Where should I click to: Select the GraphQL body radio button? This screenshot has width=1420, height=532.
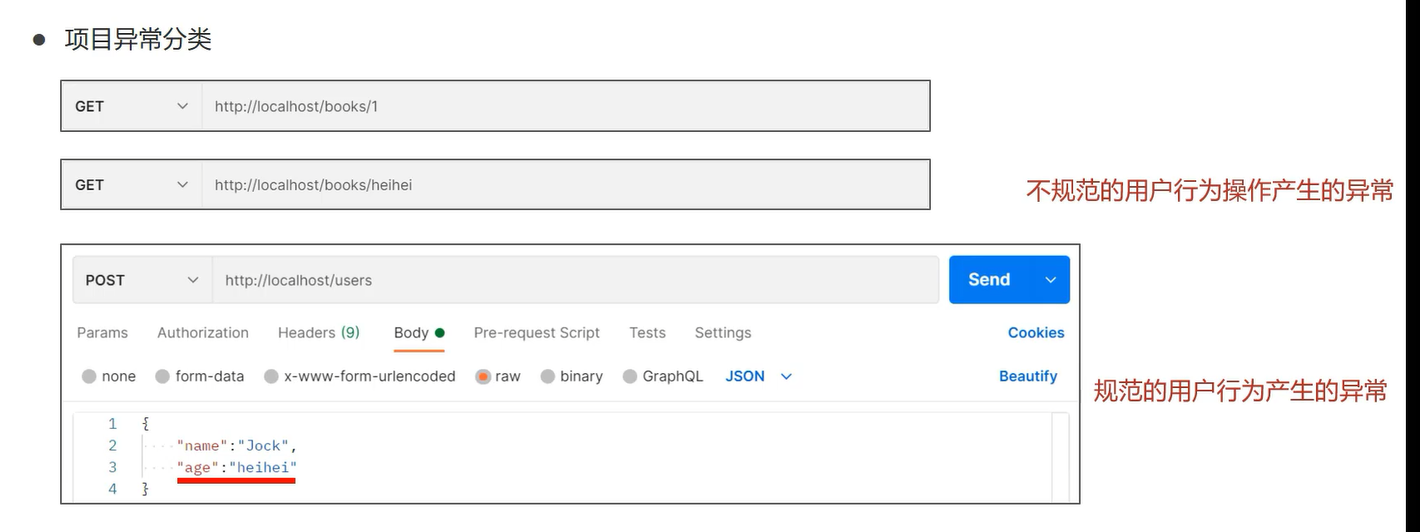(x=630, y=377)
